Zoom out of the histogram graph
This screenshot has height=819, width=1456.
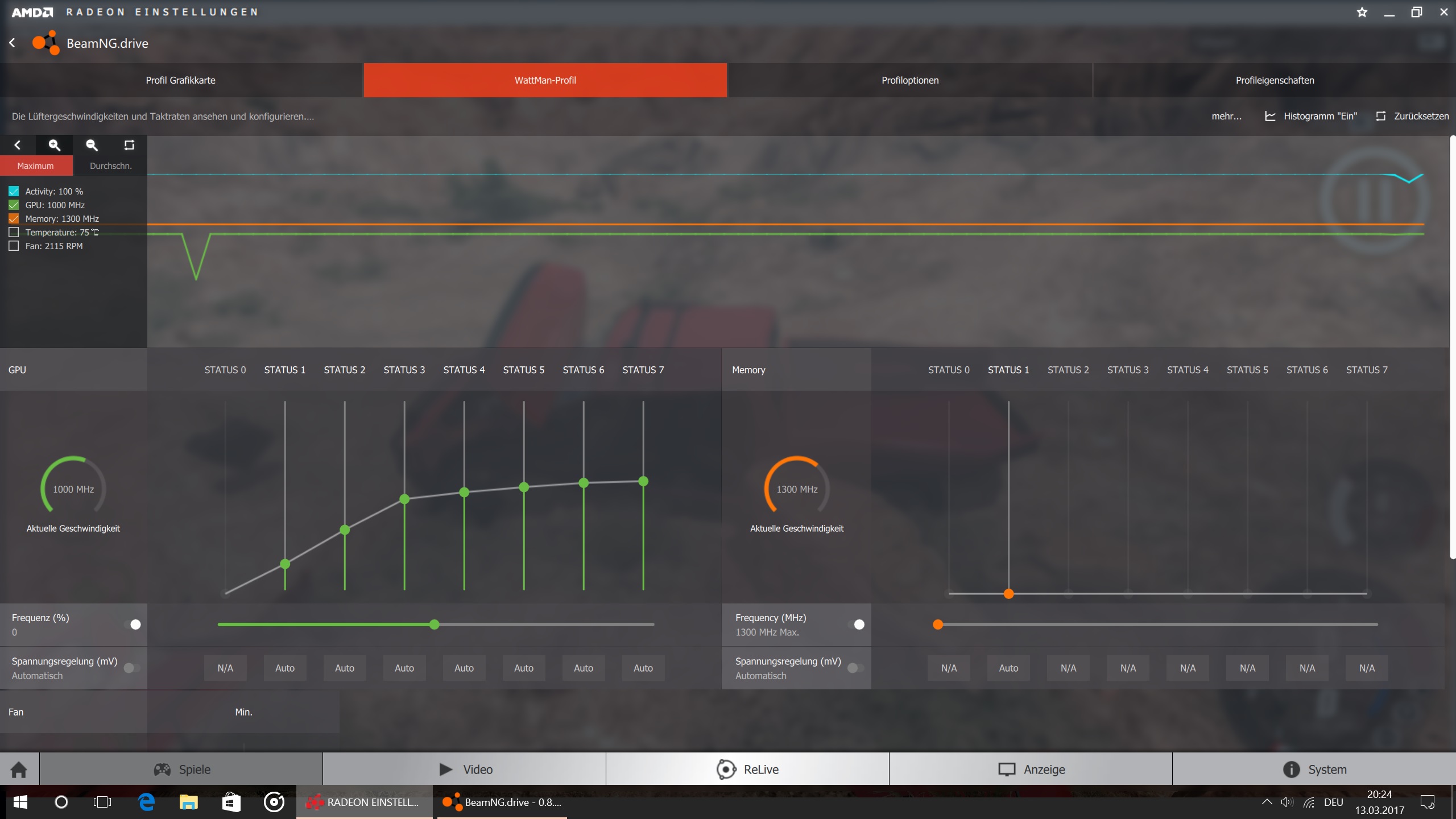[x=92, y=145]
